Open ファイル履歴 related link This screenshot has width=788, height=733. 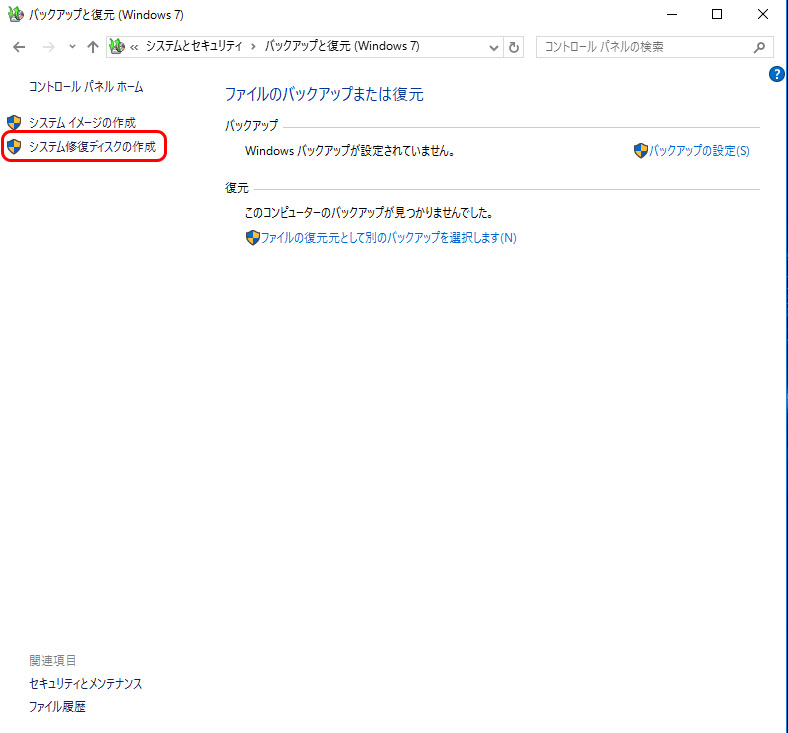click(x=57, y=707)
